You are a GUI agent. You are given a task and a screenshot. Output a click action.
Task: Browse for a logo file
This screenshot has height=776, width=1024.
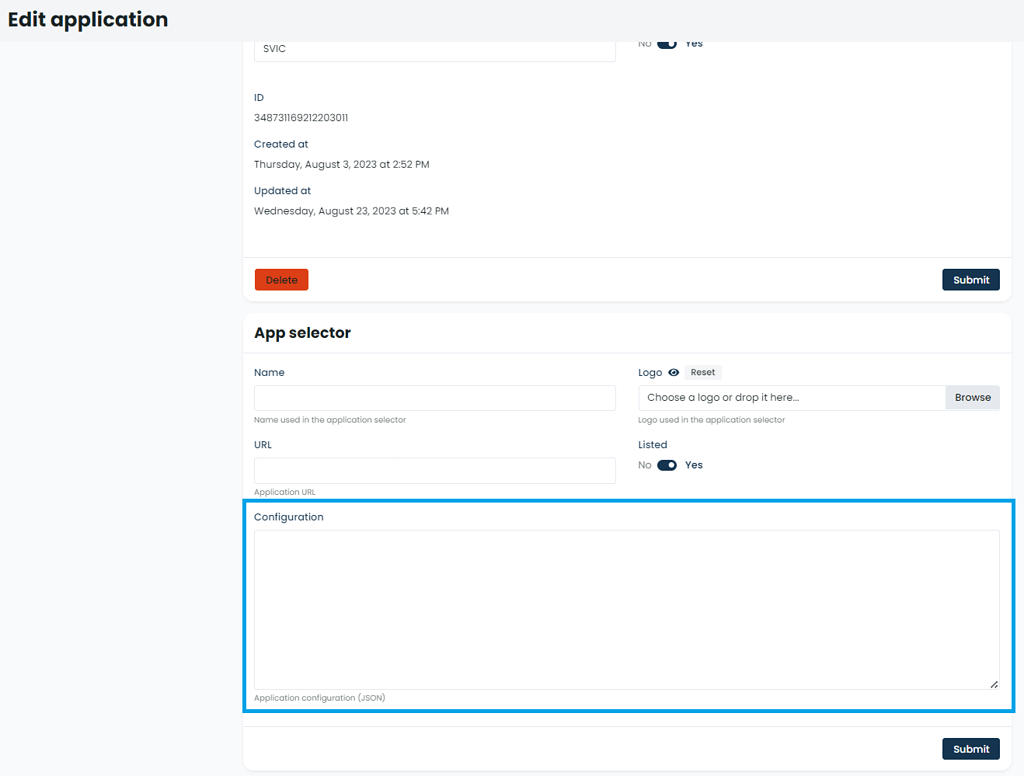point(971,397)
